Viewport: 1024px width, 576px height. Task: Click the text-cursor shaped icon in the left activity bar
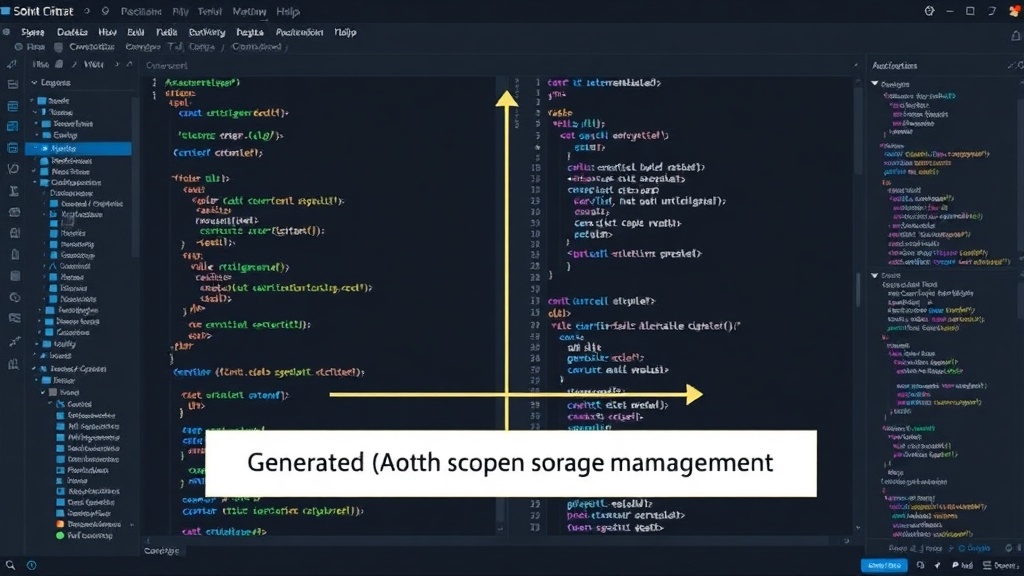pos(14,191)
